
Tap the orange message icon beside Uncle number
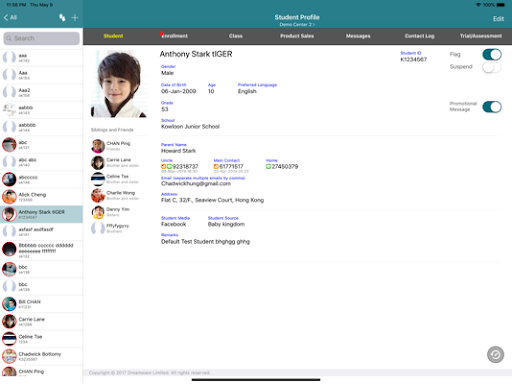[164, 166]
